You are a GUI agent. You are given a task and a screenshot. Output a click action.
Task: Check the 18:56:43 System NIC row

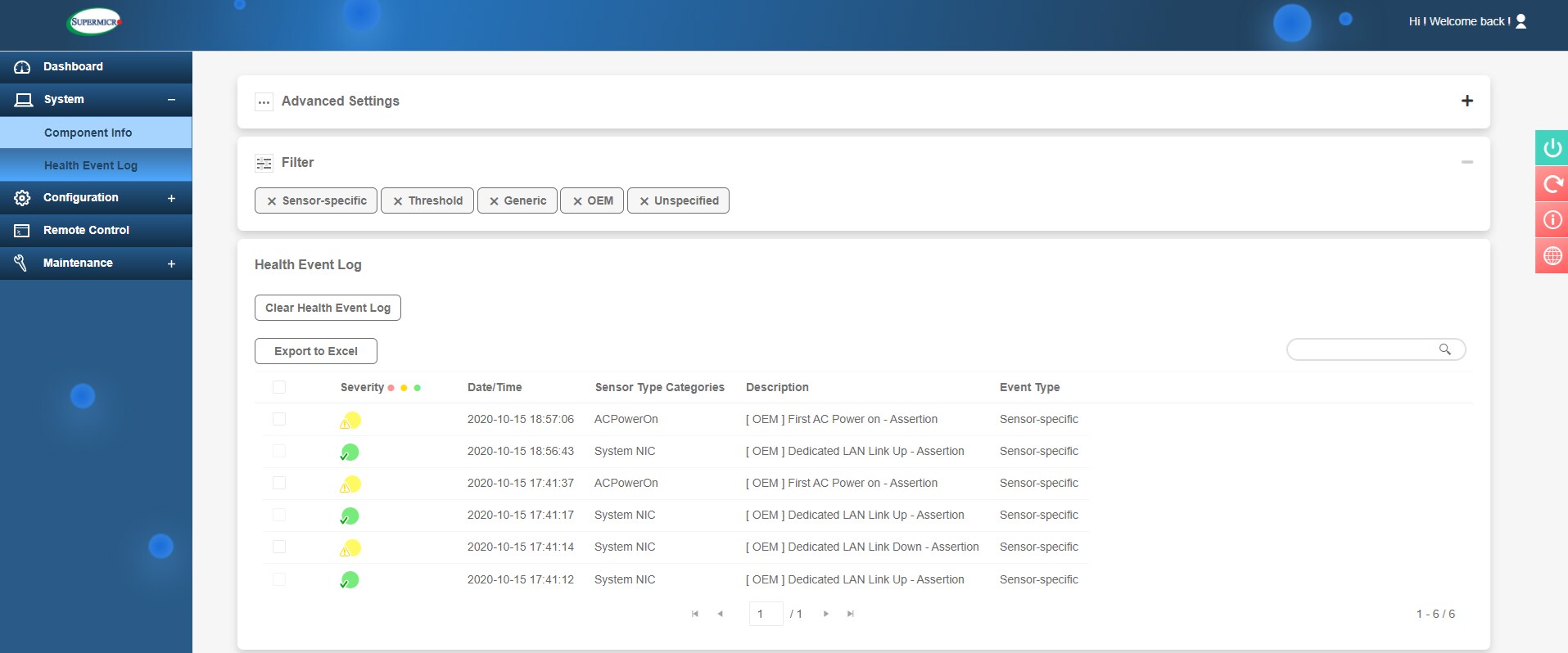[279, 451]
